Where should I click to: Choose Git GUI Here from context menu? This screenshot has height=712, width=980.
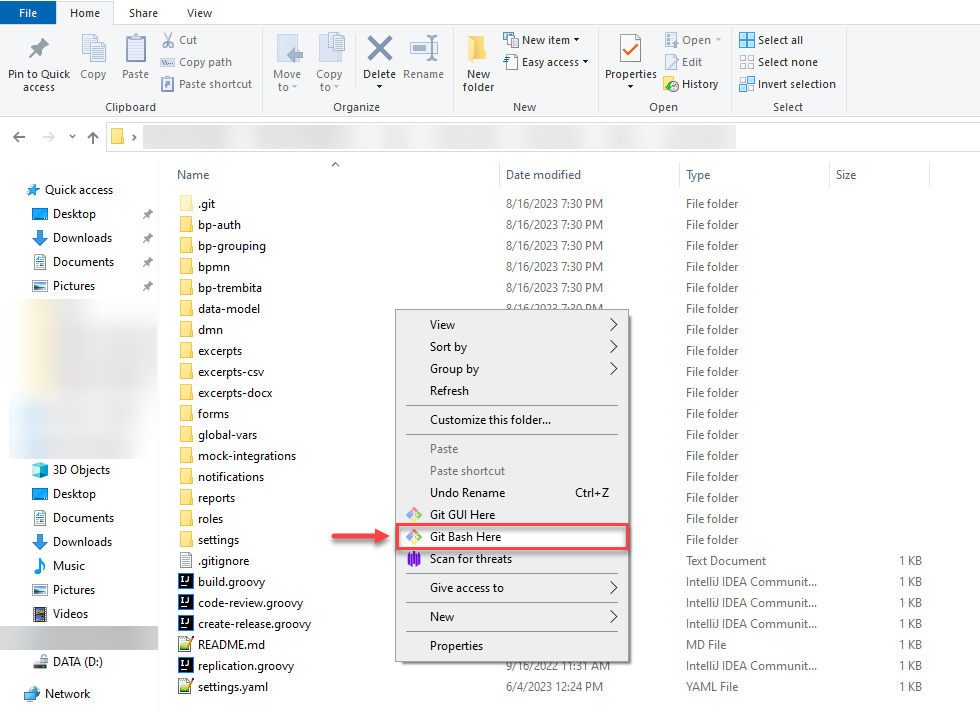tap(462, 515)
